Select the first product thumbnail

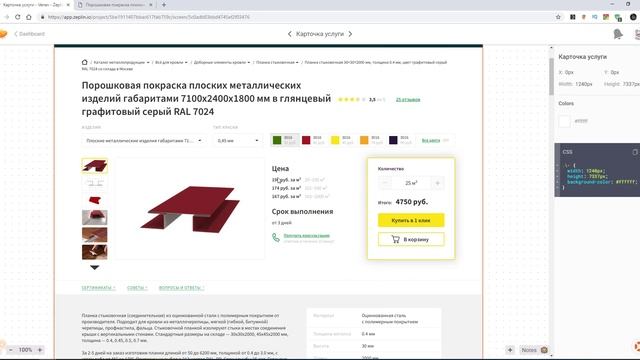pyautogui.click(x=95, y=166)
